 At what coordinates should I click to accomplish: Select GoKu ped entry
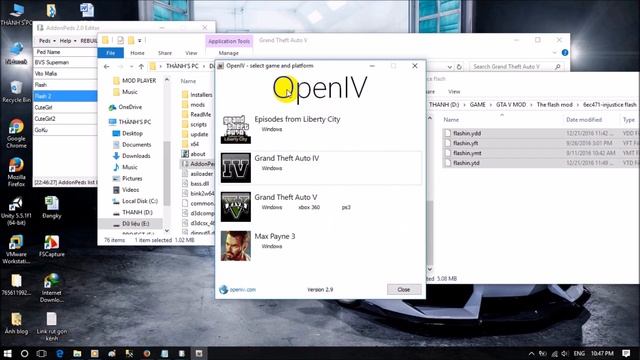click(65, 130)
